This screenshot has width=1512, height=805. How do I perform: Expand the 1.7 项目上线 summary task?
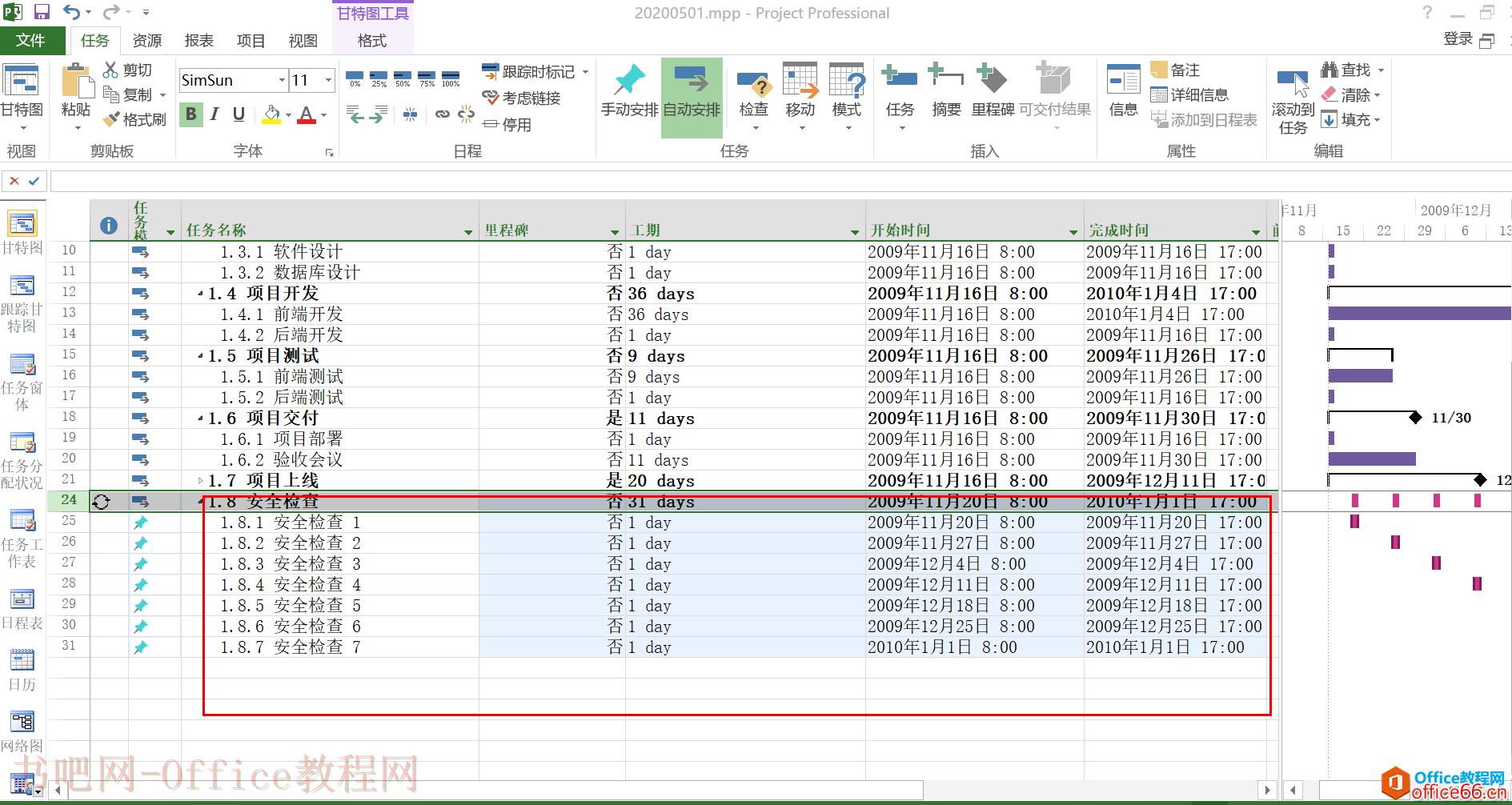point(201,481)
